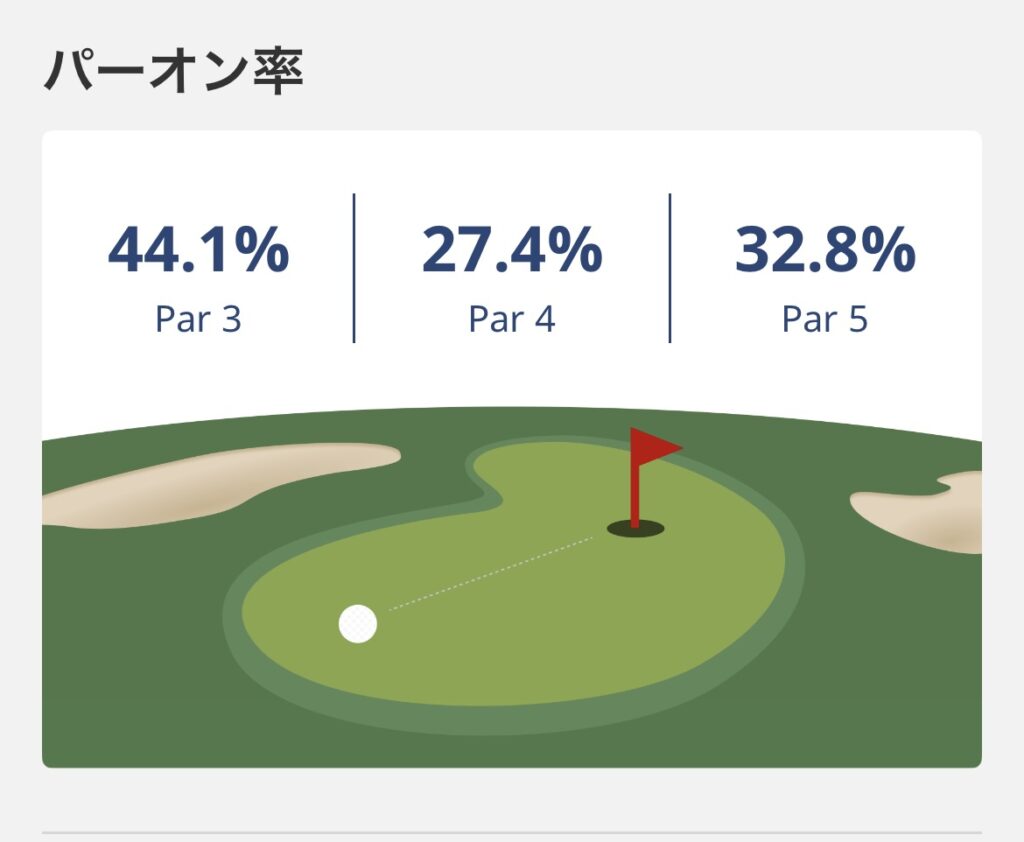Tap the 32.8% value
This screenshot has width=1024, height=842.
(x=825, y=250)
